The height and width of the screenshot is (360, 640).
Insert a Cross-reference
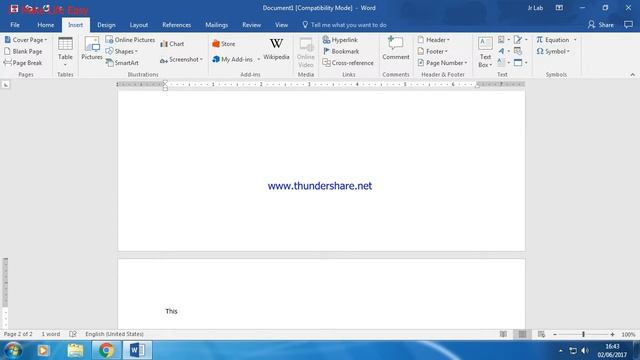(x=348, y=63)
